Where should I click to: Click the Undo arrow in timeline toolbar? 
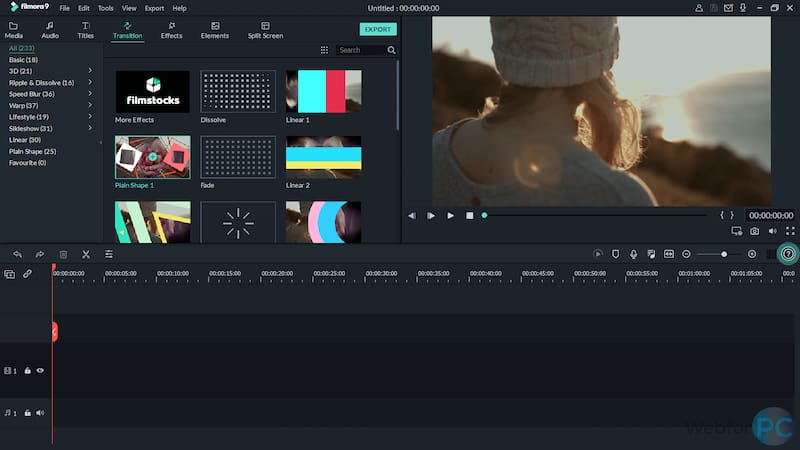coord(17,254)
